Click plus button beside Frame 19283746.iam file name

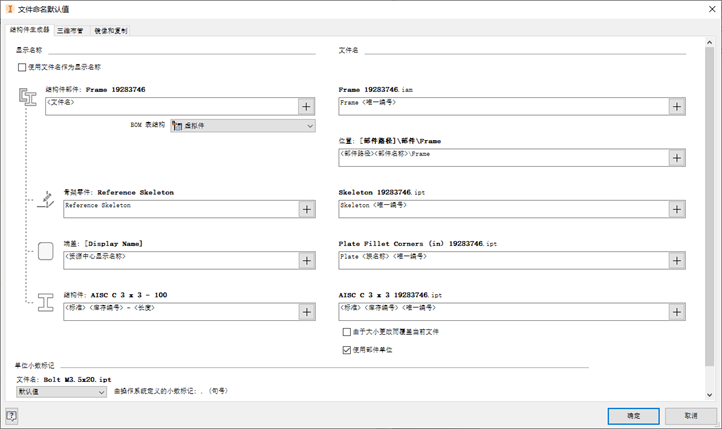pyautogui.click(x=677, y=106)
